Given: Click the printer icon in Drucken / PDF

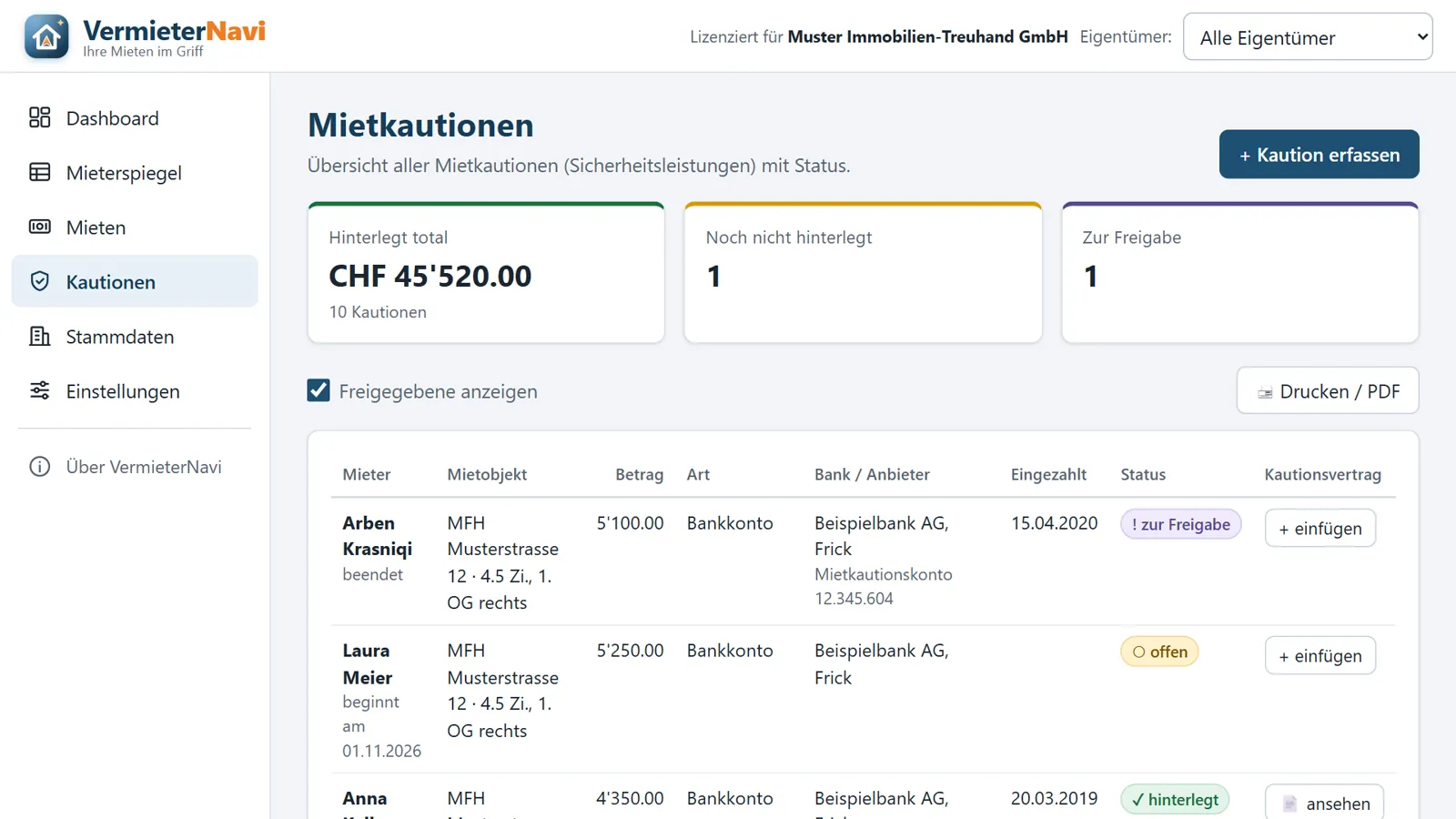Looking at the screenshot, I should click(x=1265, y=392).
